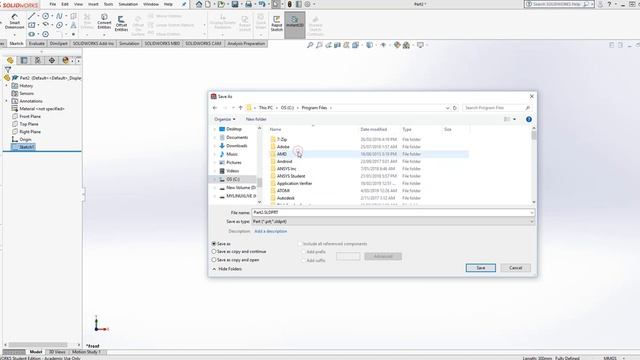Select Front Plane in feature tree
The width and height of the screenshot is (640, 360).
(30, 116)
